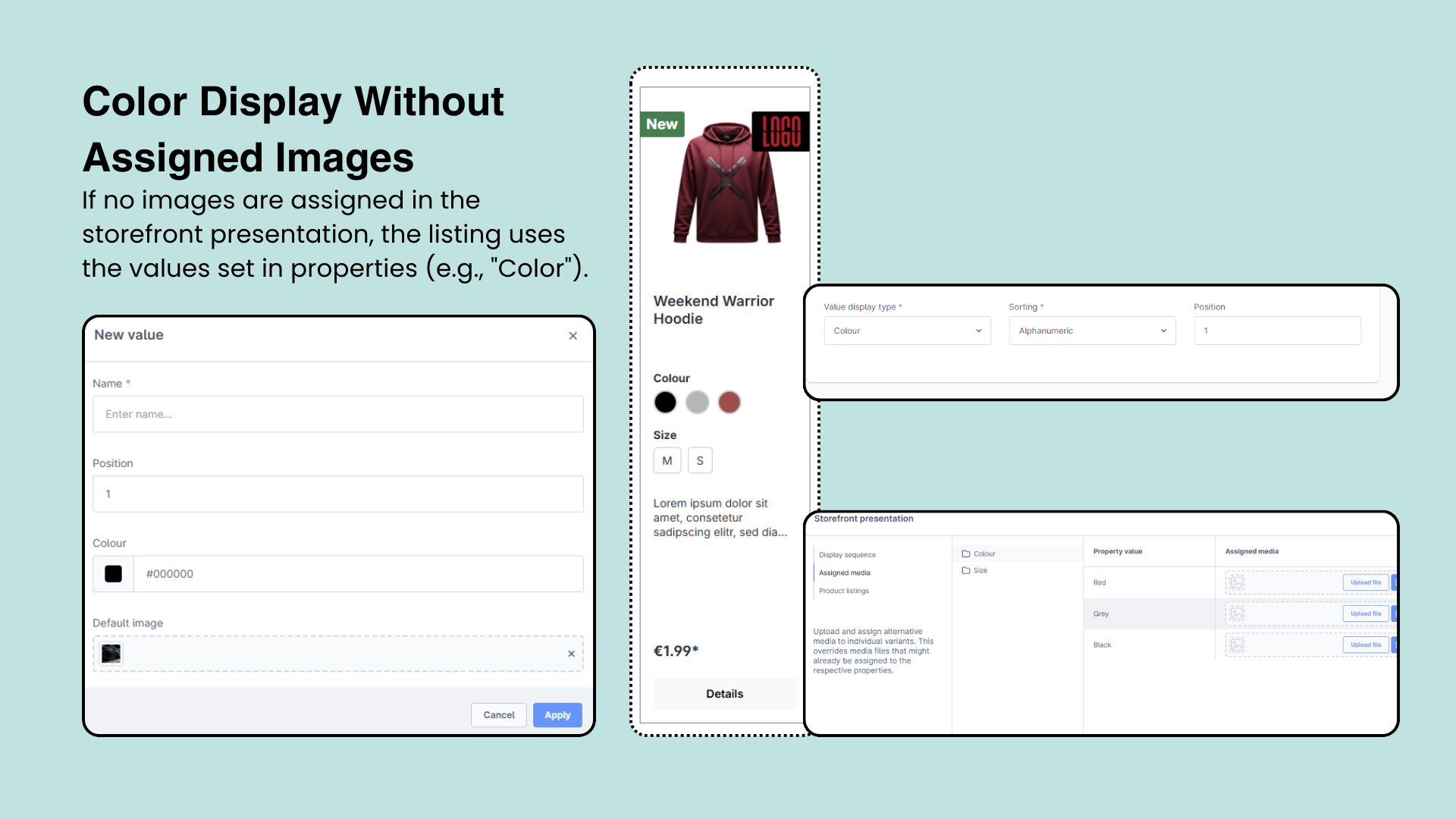Select the black colour circle on product card
1456x819 pixels.
pos(665,402)
